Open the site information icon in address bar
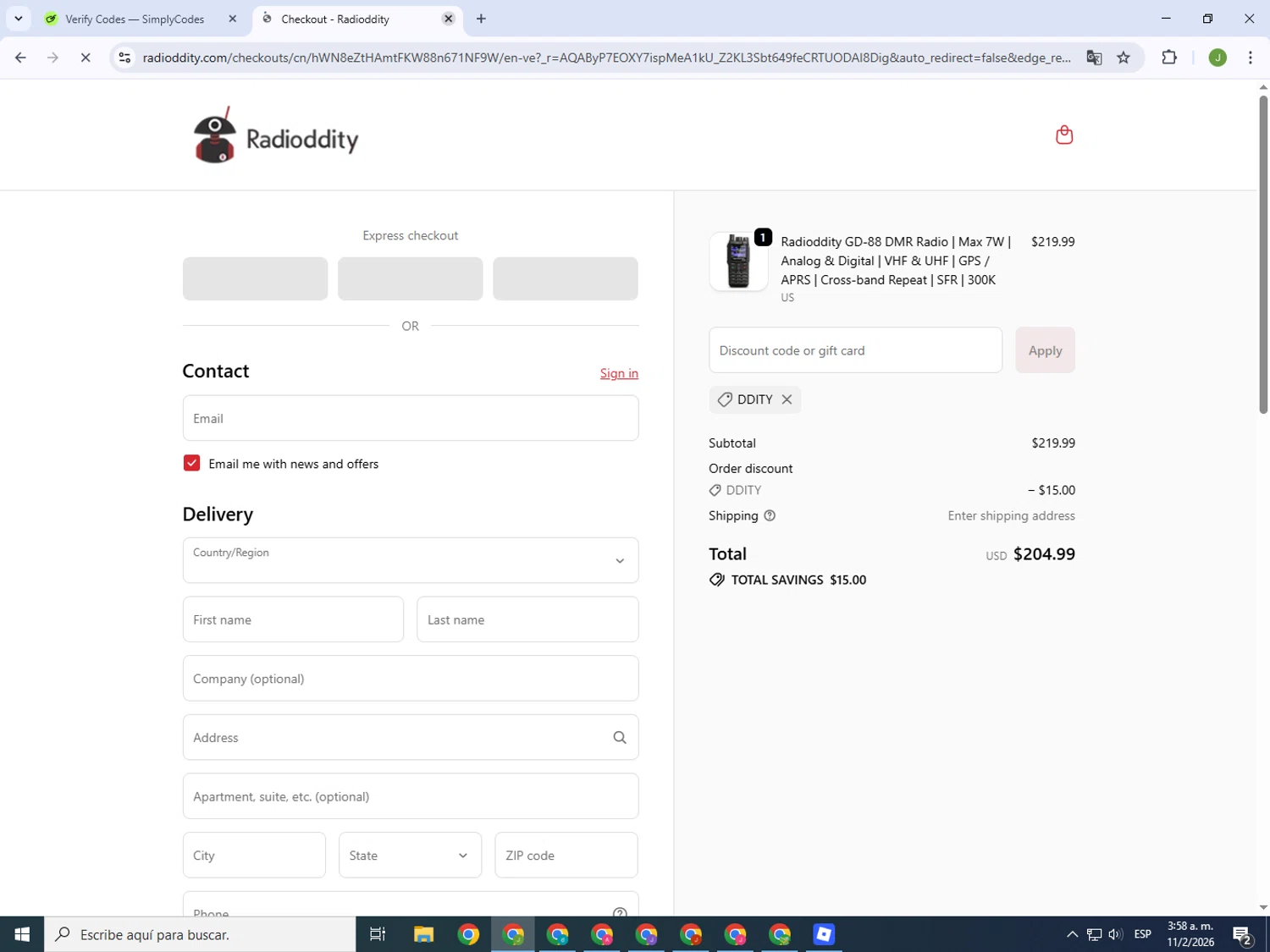1270x952 pixels. point(124,58)
